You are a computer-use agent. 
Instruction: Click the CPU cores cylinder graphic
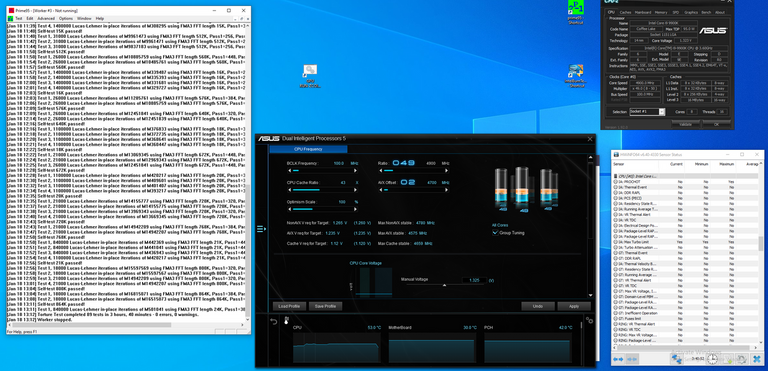[x=526, y=188]
